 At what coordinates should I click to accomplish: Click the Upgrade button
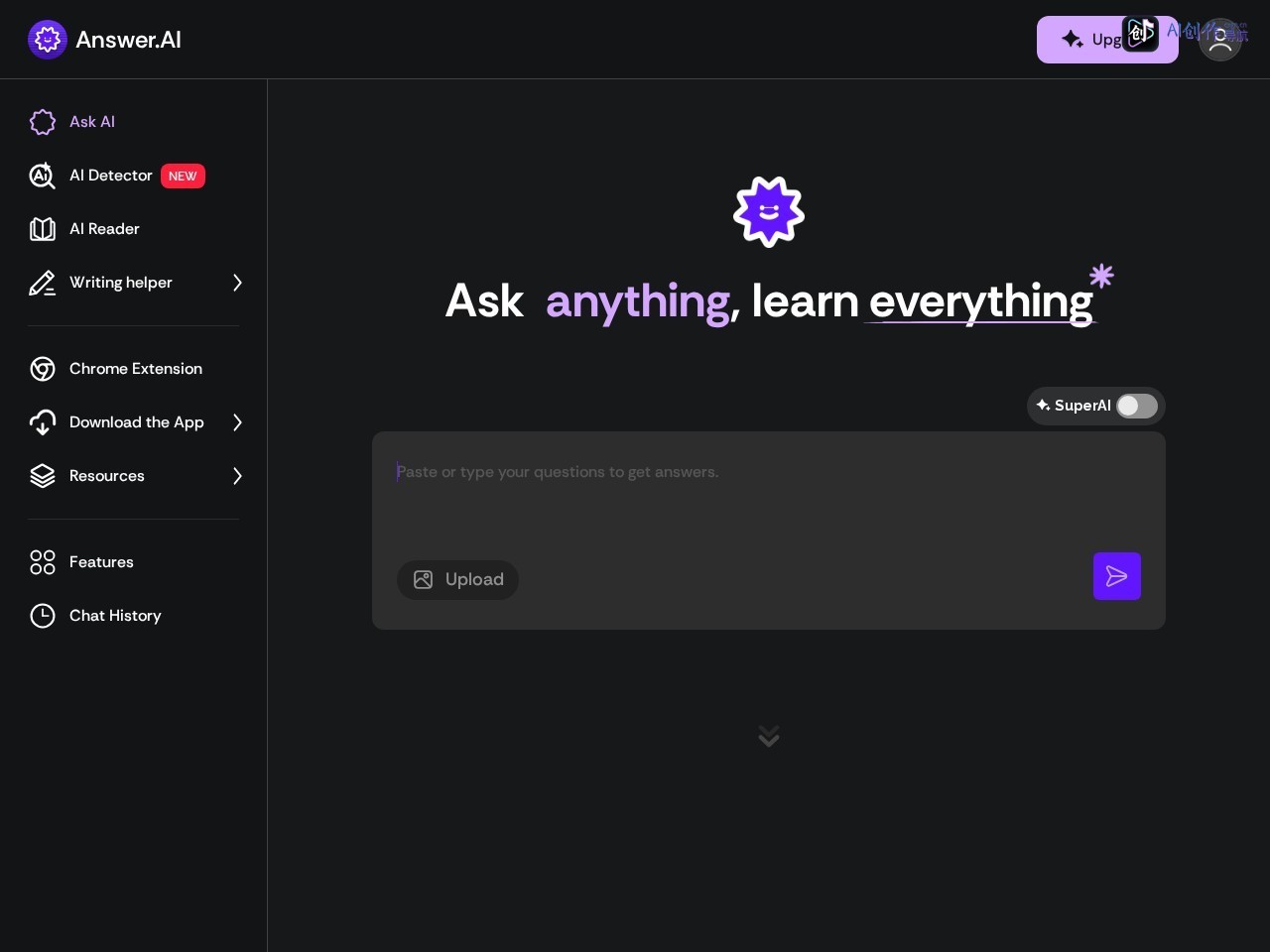(x=1107, y=40)
